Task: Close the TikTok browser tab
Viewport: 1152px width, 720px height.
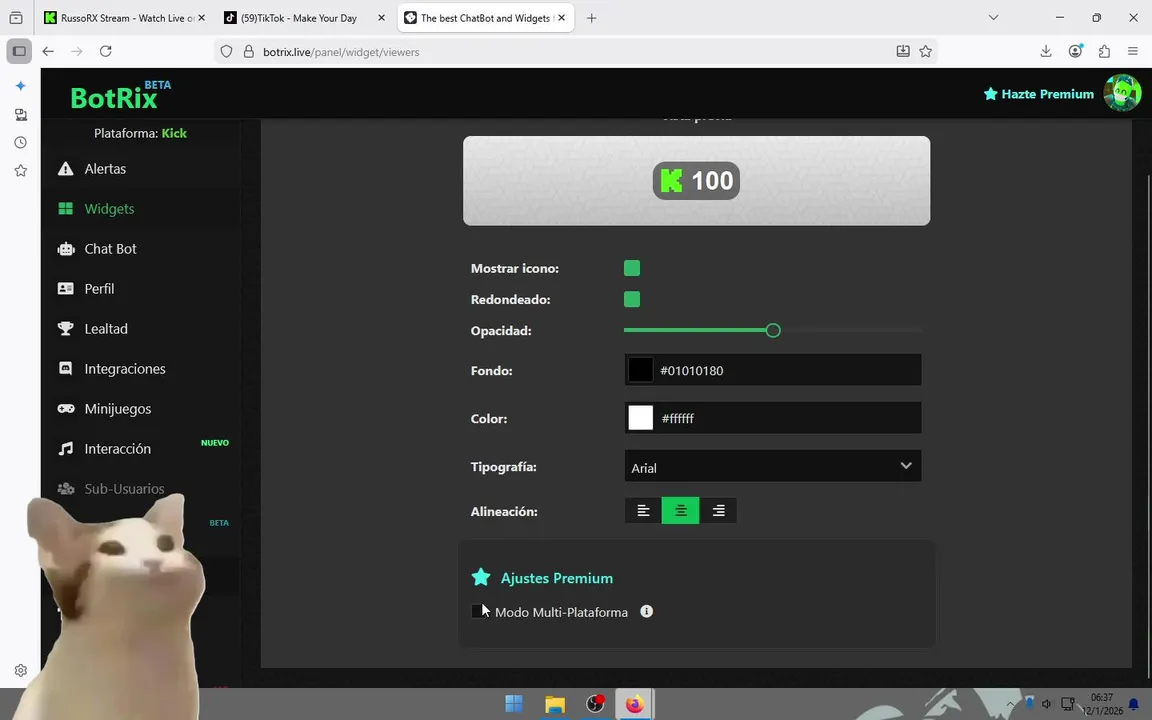Action: pyautogui.click(x=381, y=18)
